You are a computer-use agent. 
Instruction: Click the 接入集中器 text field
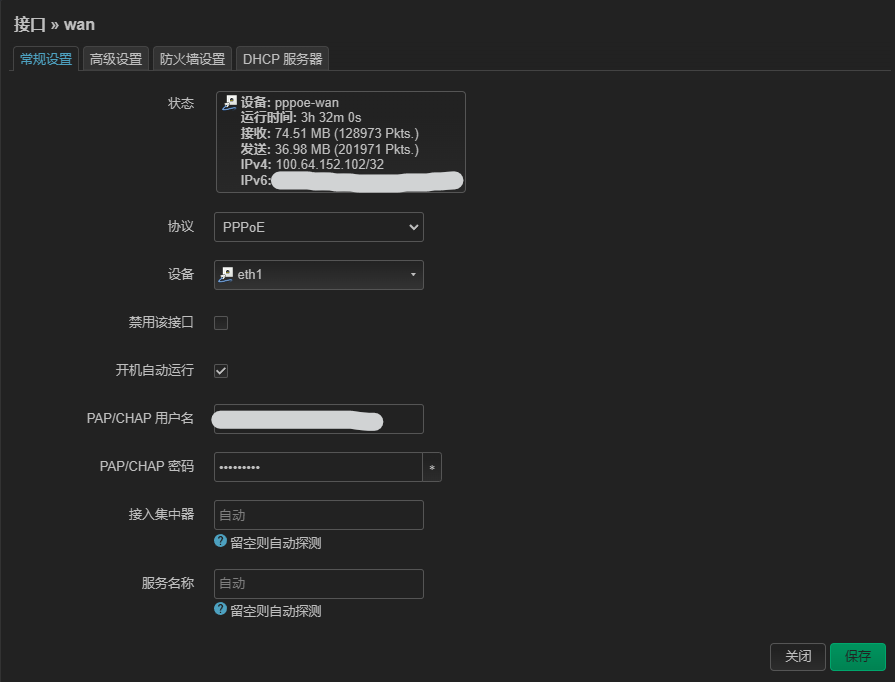(x=318, y=515)
